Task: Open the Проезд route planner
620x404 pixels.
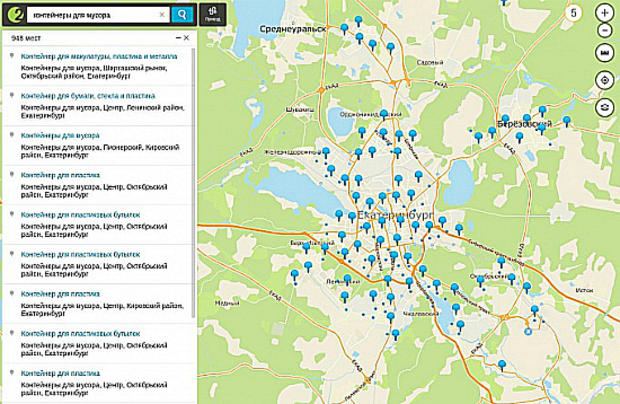Action: pyautogui.click(x=213, y=15)
